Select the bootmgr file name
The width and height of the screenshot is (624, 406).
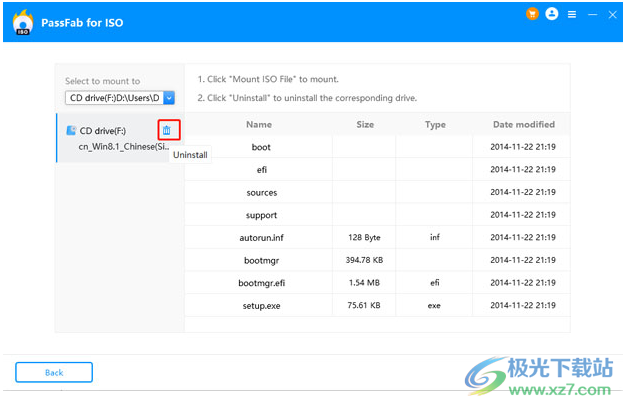click(x=261, y=260)
